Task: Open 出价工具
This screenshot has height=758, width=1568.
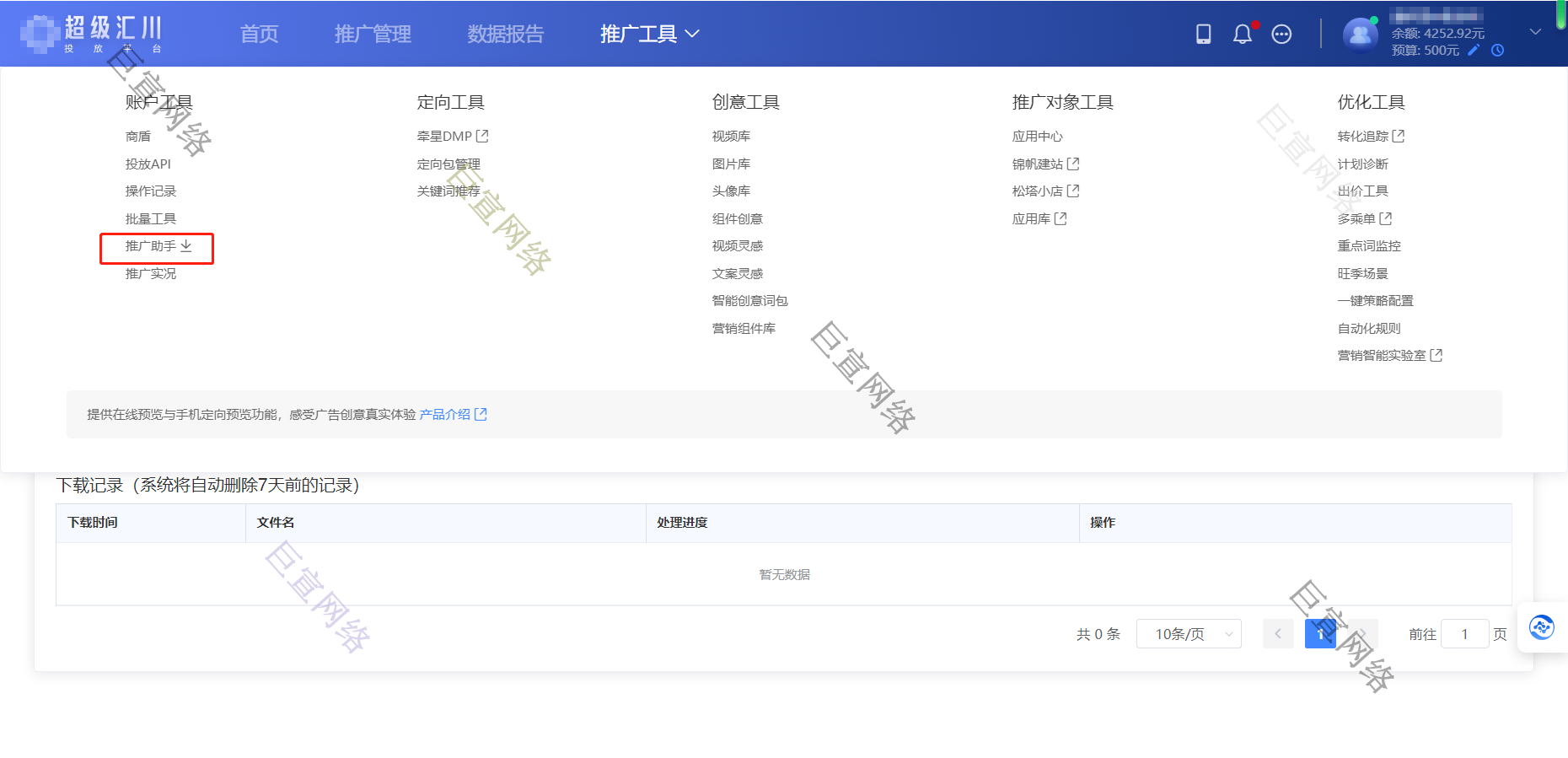Action: [x=1362, y=191]
